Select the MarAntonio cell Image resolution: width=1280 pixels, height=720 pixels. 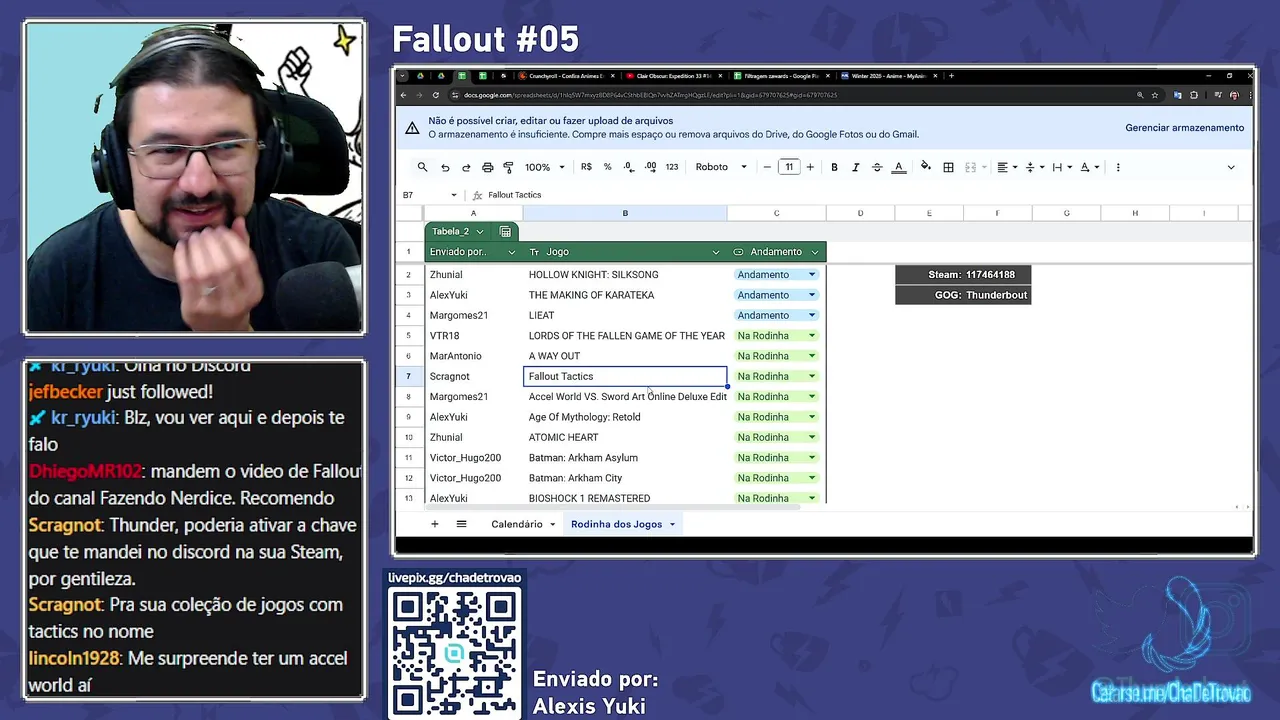(473, 356)
